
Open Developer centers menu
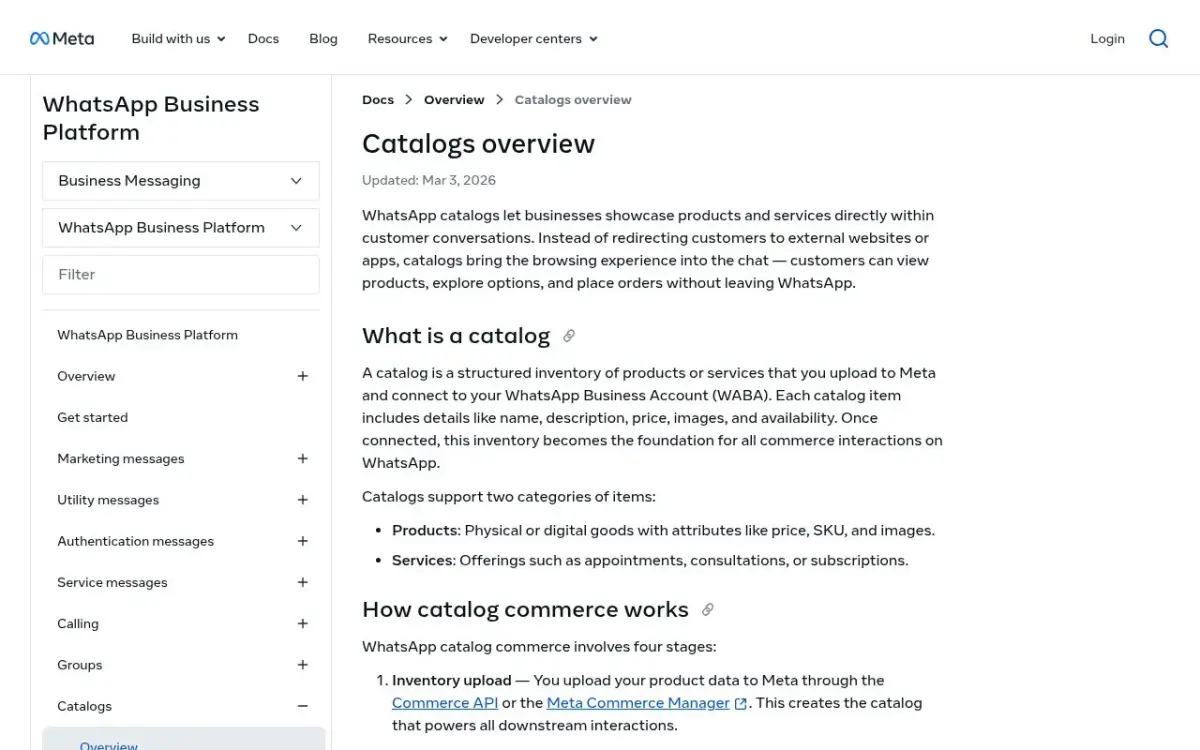click(x=533, y=39)
